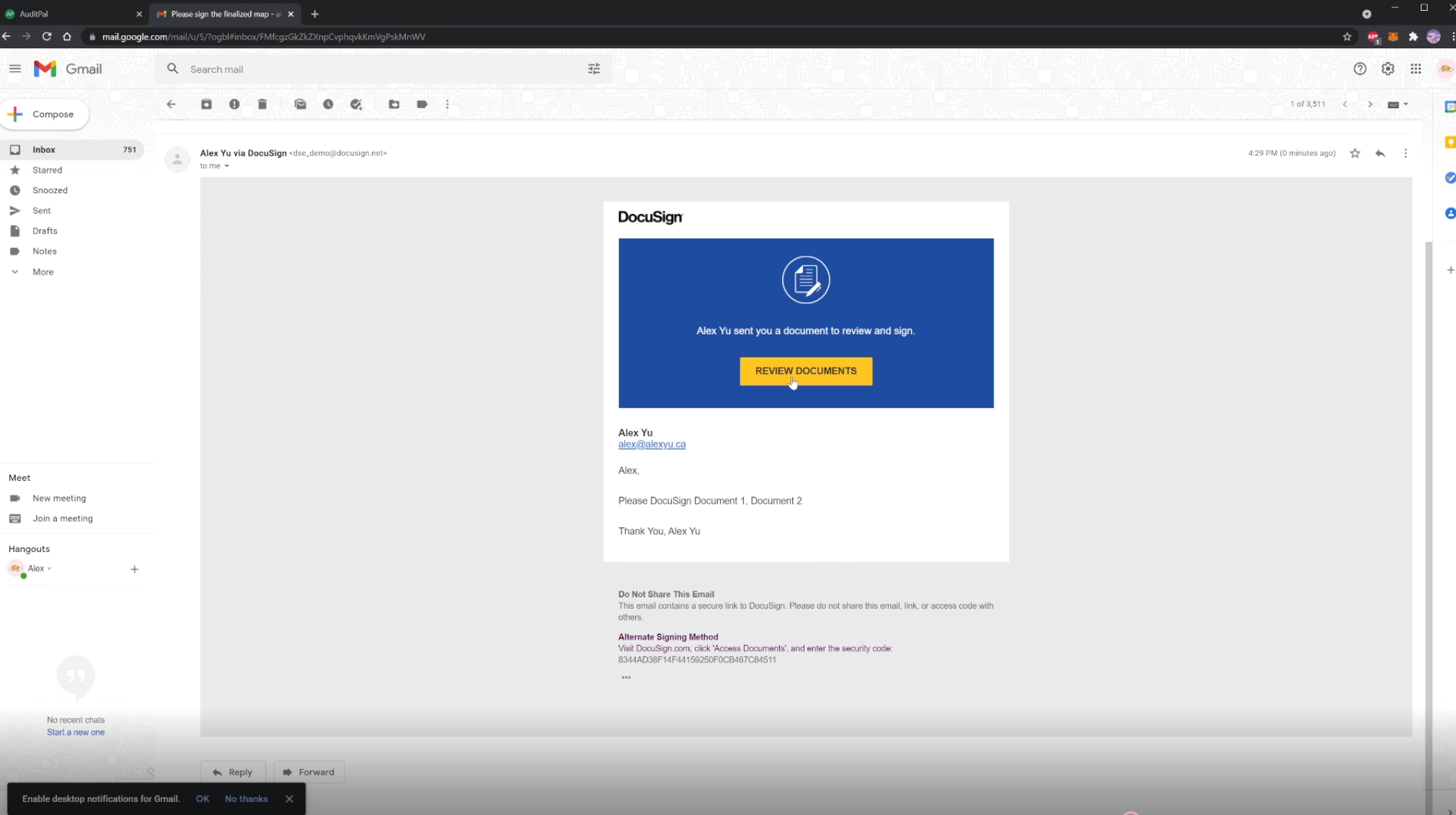Toggle the main menu hamburger icon
1456x815 pixels.
15,69
